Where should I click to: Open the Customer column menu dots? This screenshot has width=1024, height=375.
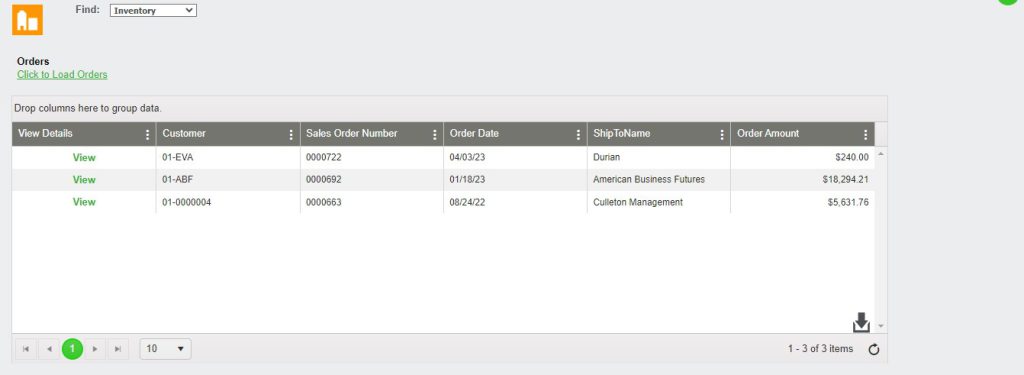[291, 135]
